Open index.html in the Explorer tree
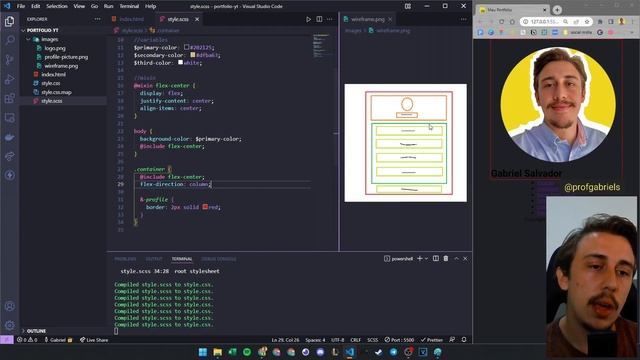Screen dimensions: 640x360 tap(53, 75)
